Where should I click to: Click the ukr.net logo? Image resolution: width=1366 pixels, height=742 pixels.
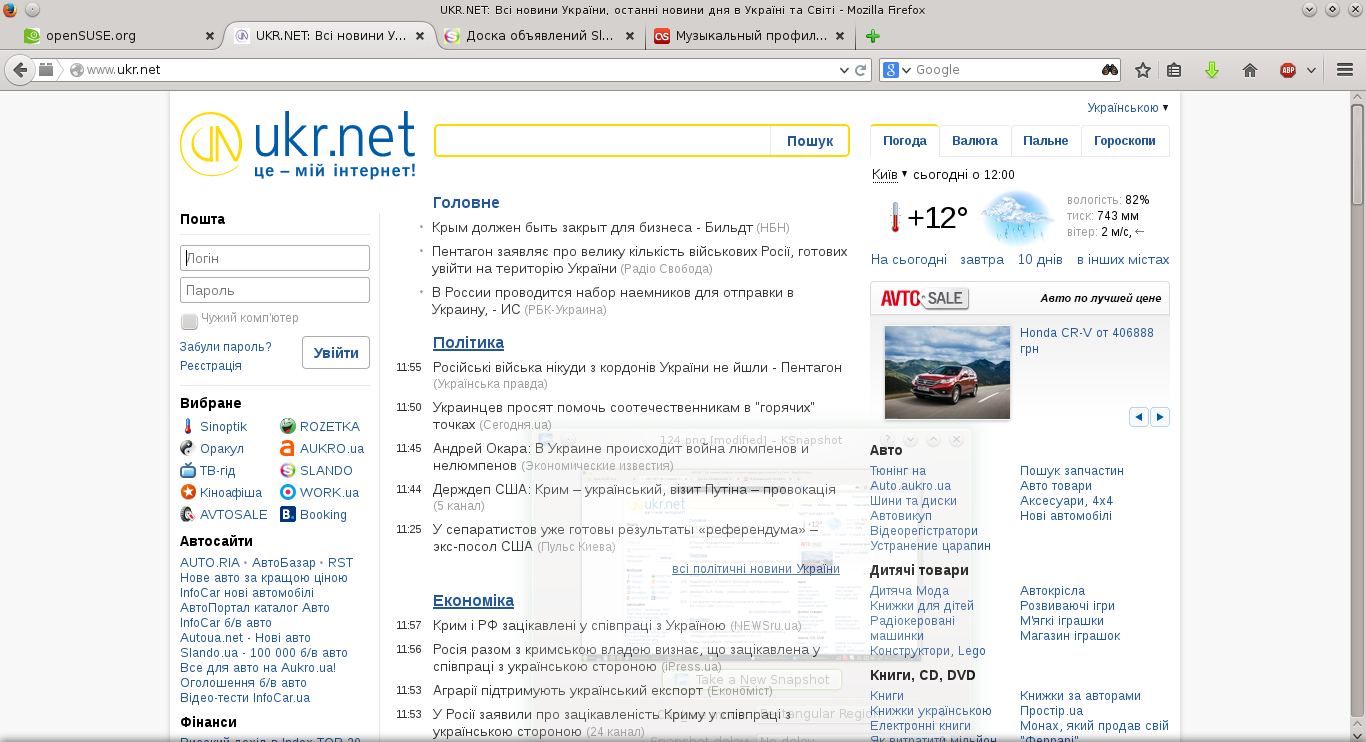pos(298,145)
